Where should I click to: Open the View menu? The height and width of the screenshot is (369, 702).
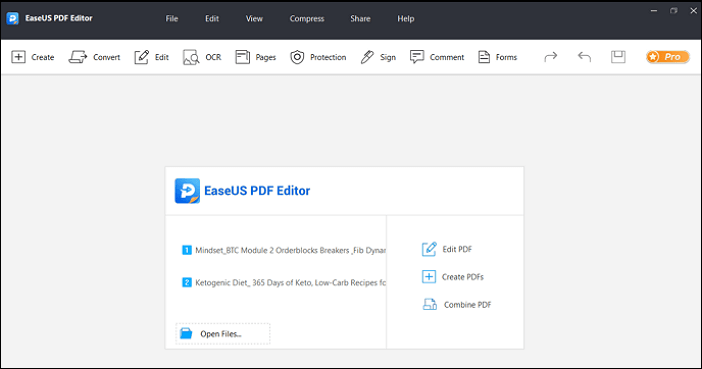(x=254, y=19)
